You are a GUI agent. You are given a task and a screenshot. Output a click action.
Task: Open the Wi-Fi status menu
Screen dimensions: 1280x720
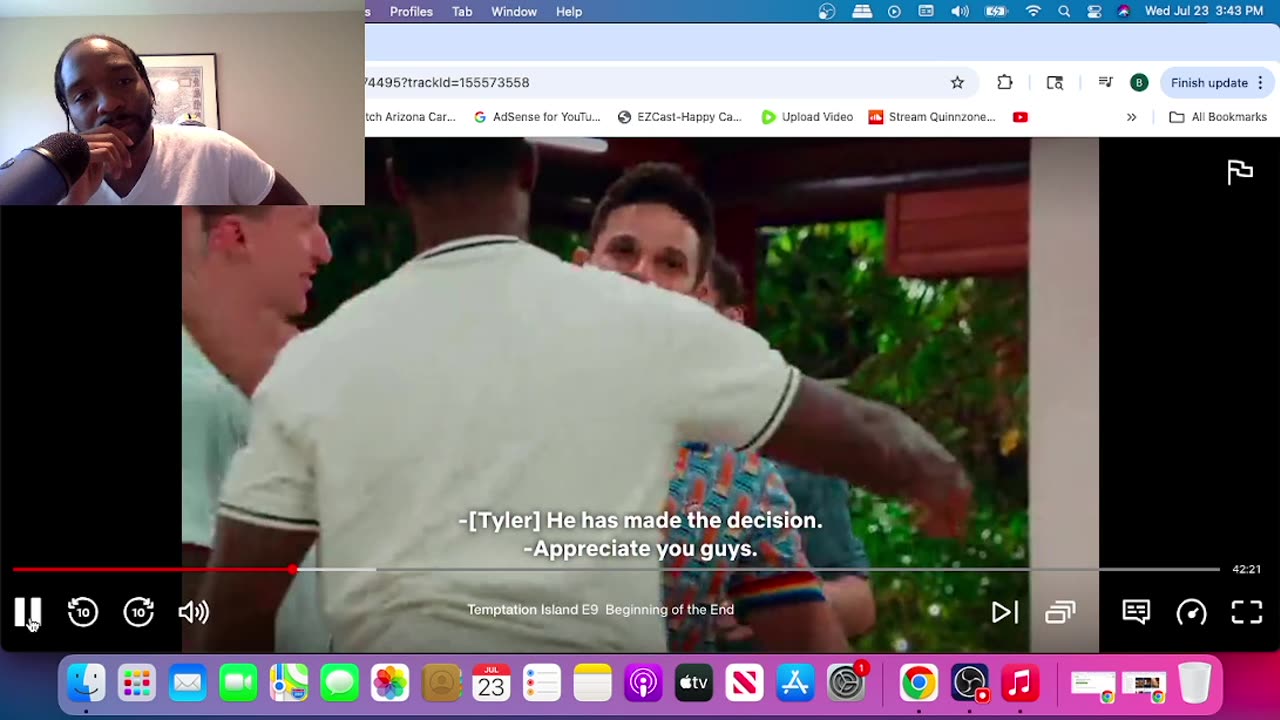(1033, 11)
